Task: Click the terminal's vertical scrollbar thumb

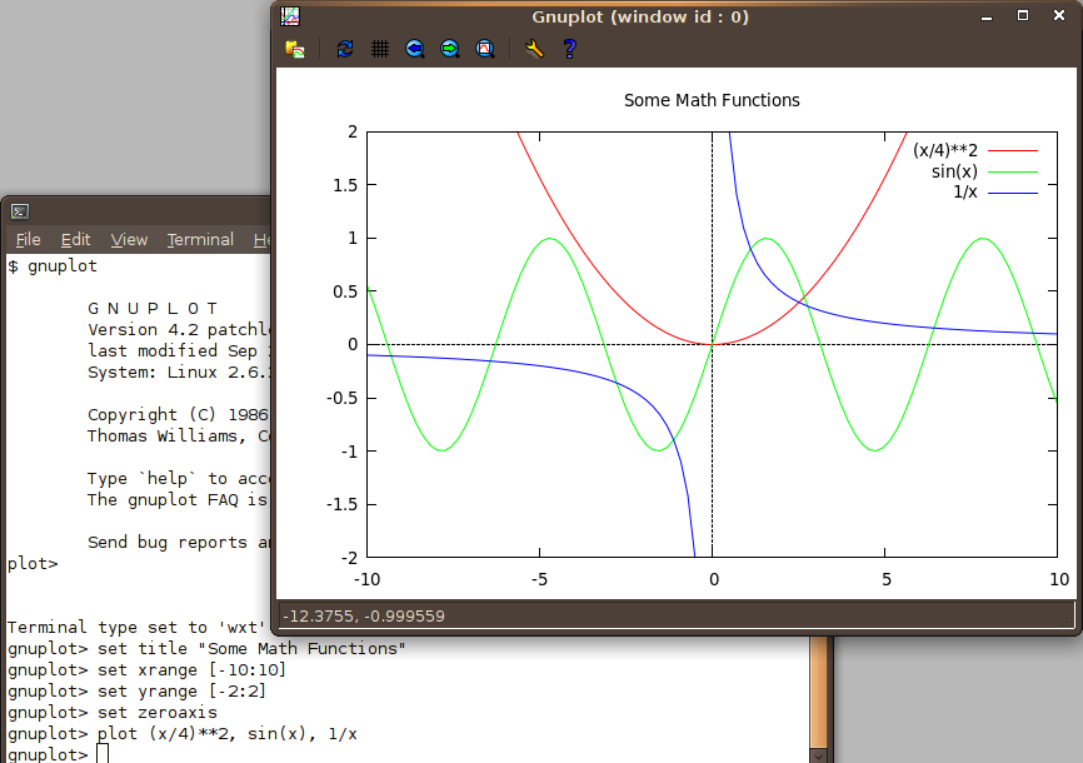Action: point(818,690)
